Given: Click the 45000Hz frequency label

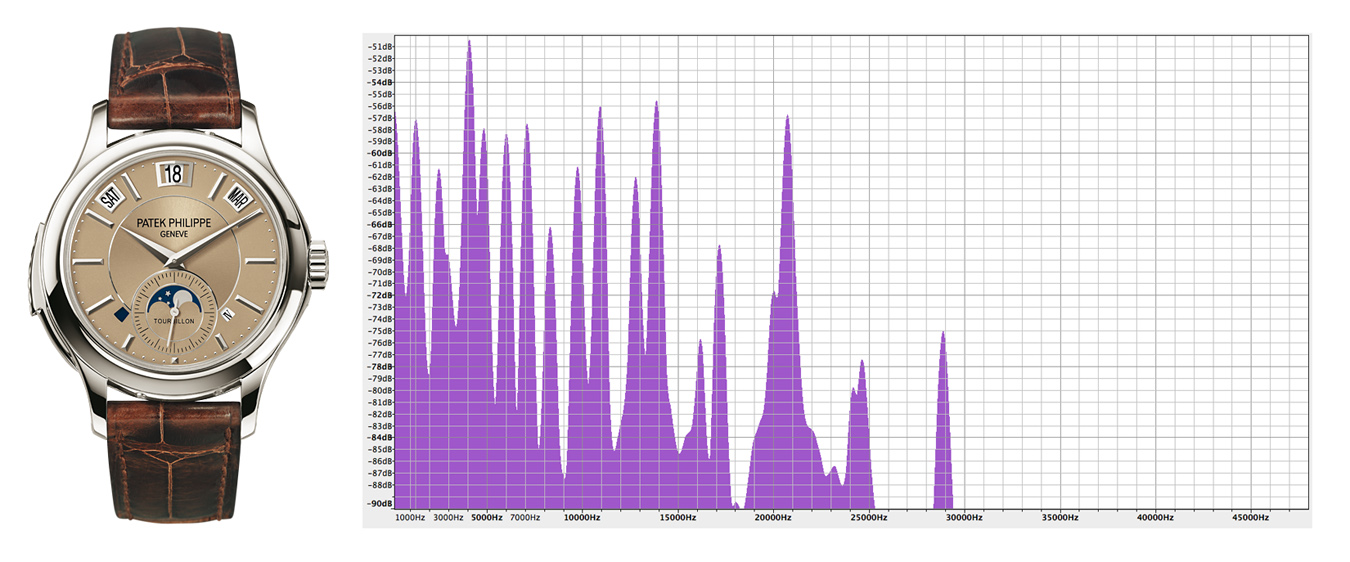Looking at the screenshot, I should point(1250,518).
